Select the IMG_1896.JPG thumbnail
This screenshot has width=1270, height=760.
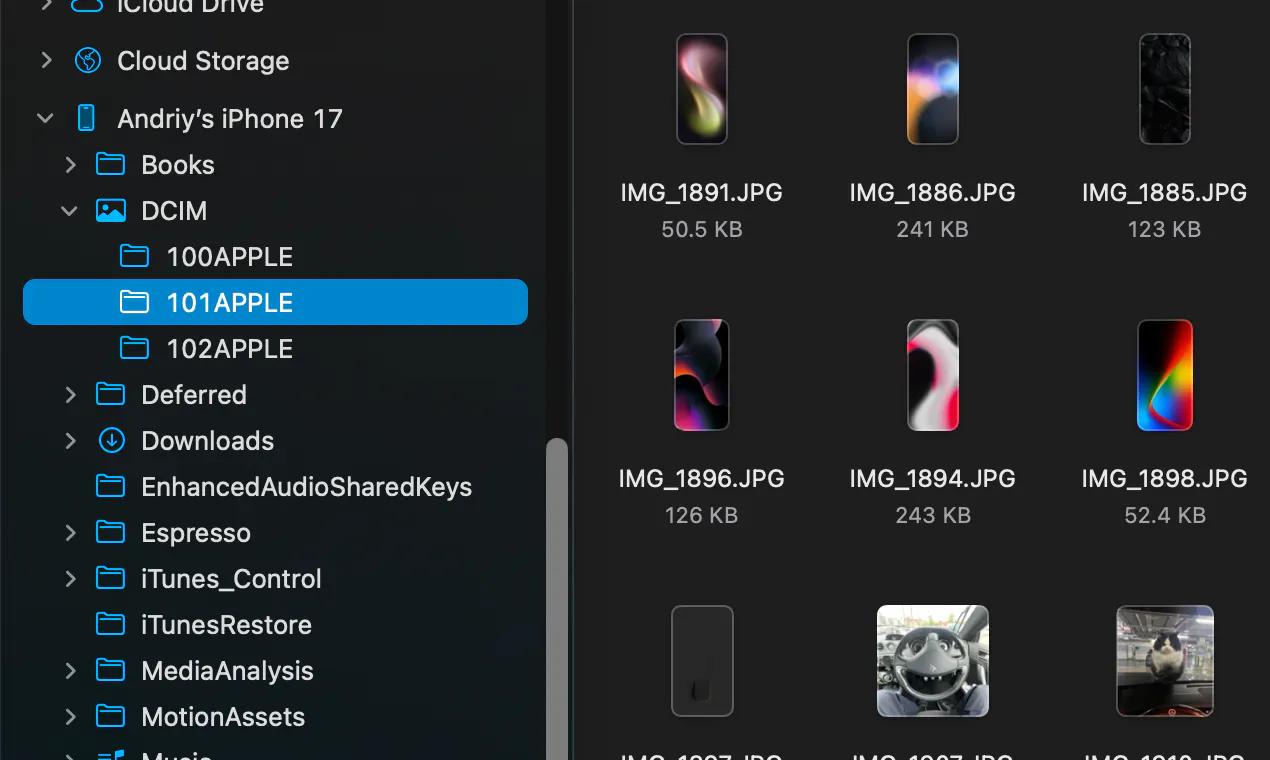coord(702,375)
